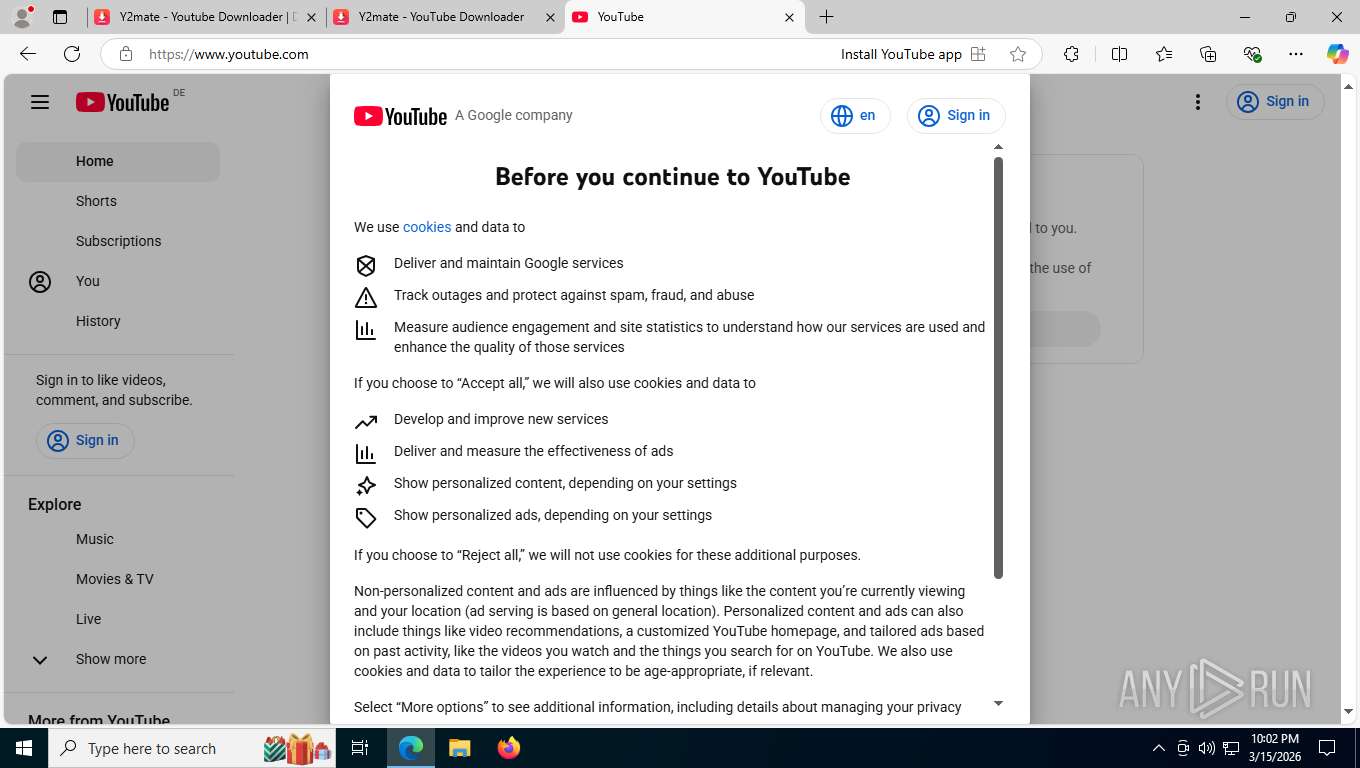Open the browser Extensions icon
The width and height of the screenshot is (1360, 768).
click(x=1071, y=54)
